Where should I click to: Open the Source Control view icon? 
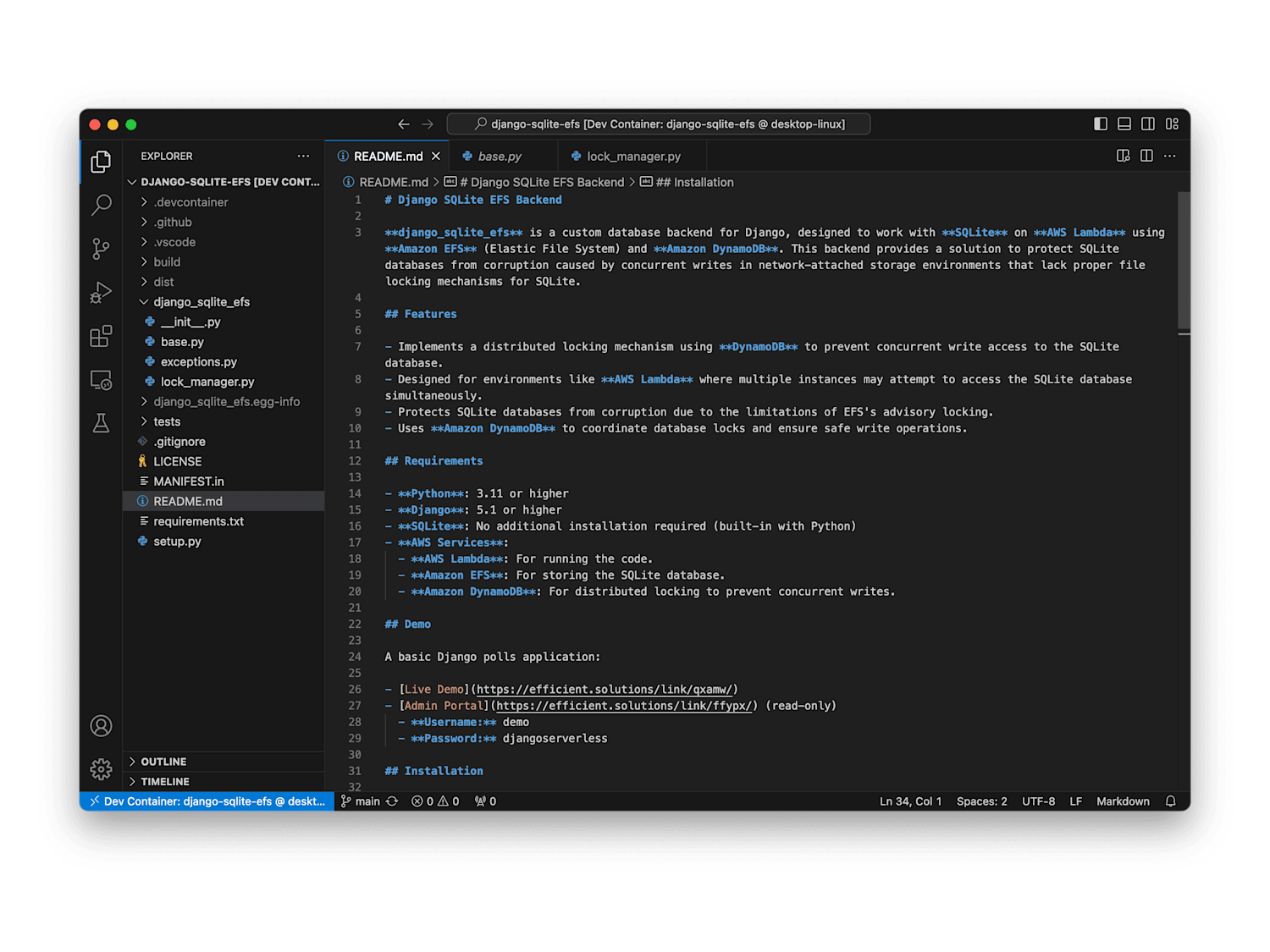pos(101,249)
